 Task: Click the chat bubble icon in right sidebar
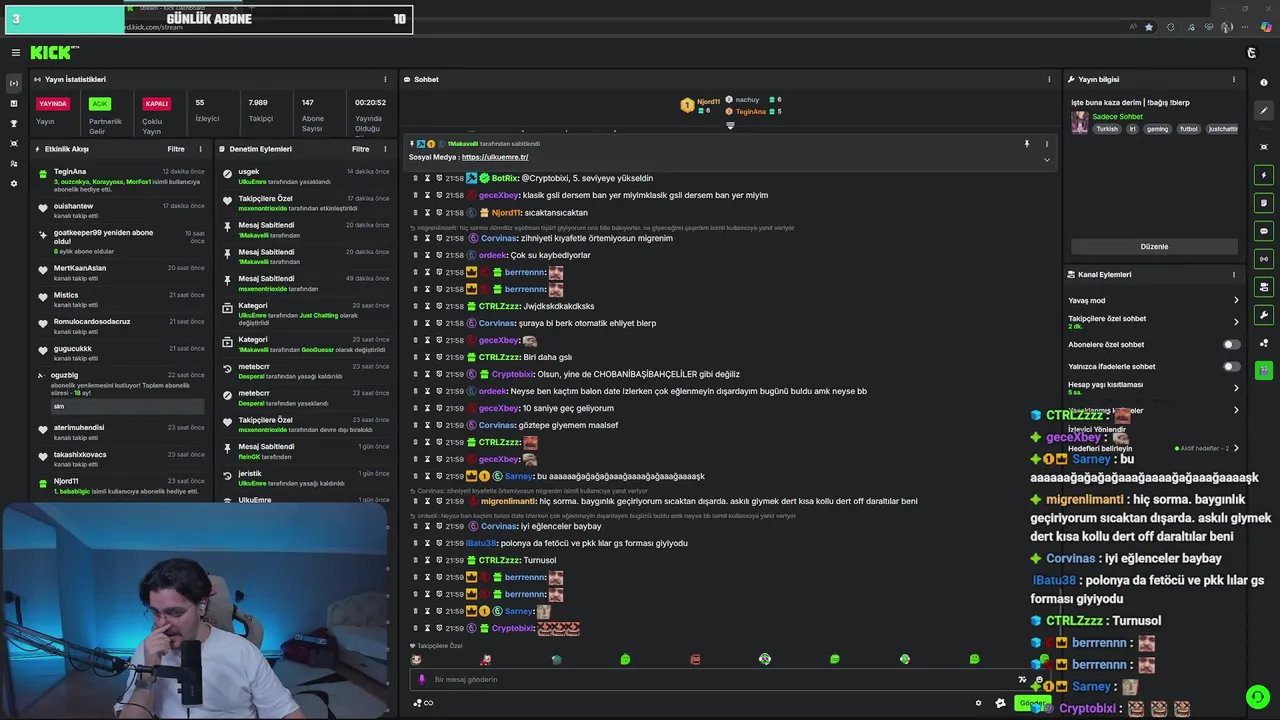1264,231
